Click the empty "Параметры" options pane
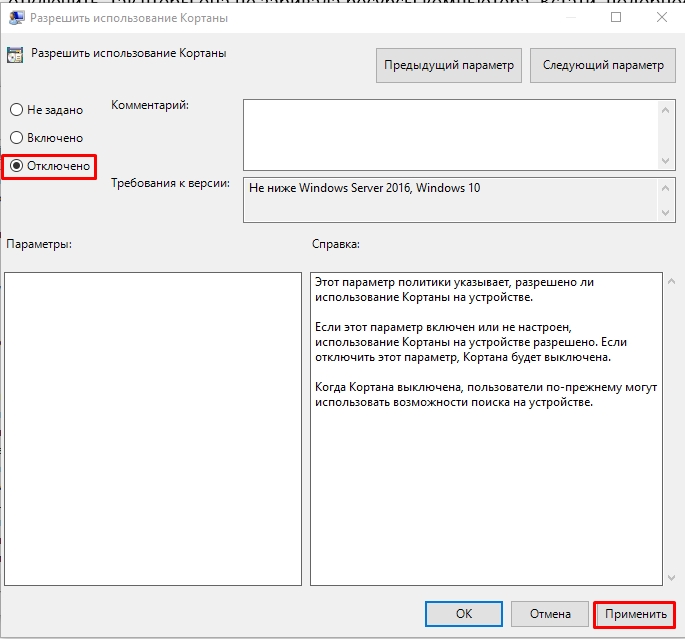 (153, 429)
